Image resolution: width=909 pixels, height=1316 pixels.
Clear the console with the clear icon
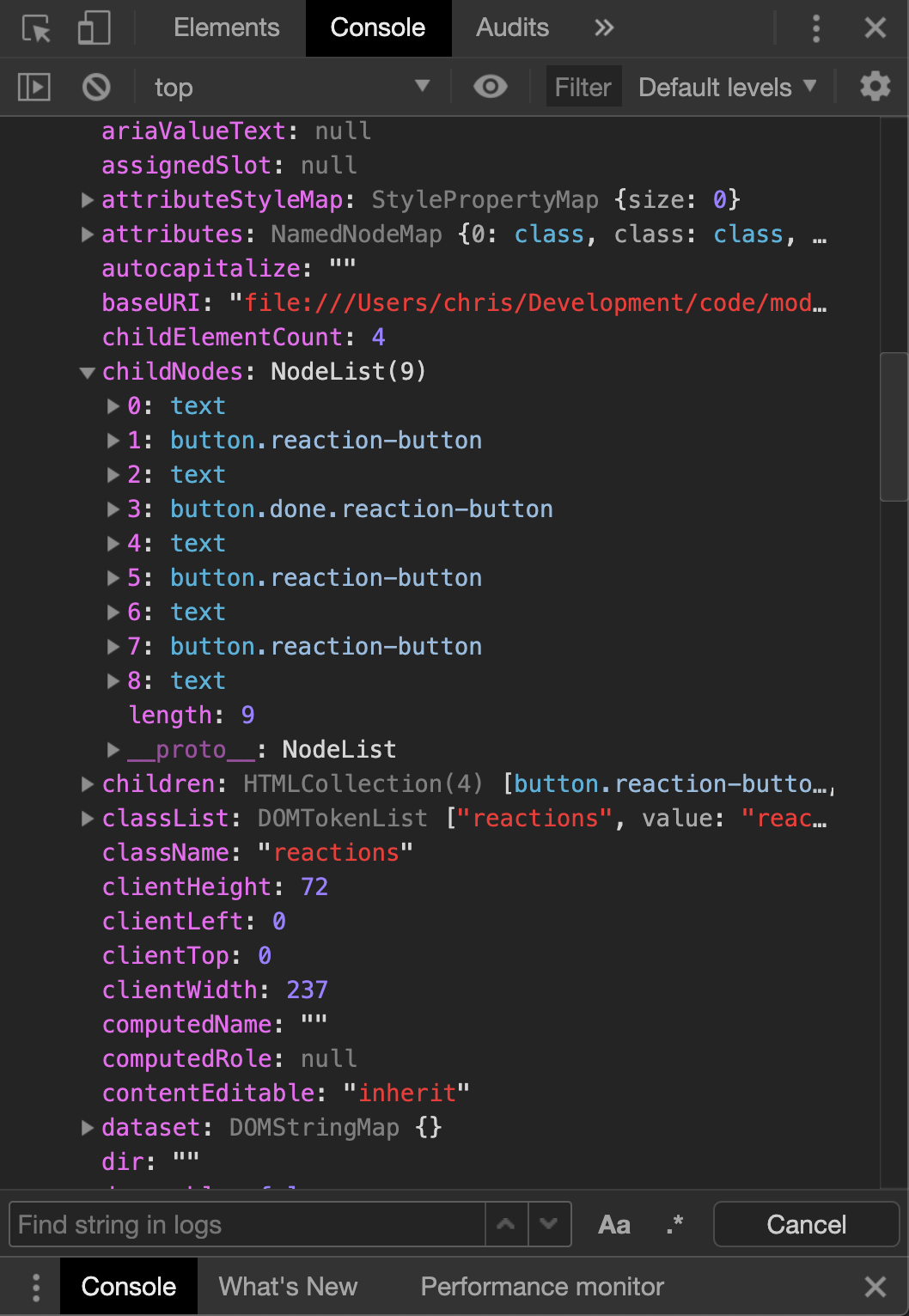coord(95,86)
